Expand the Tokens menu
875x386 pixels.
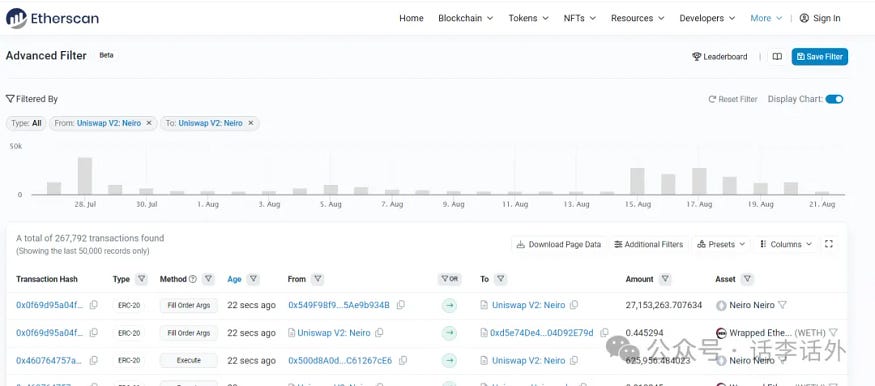click(528, 18)
